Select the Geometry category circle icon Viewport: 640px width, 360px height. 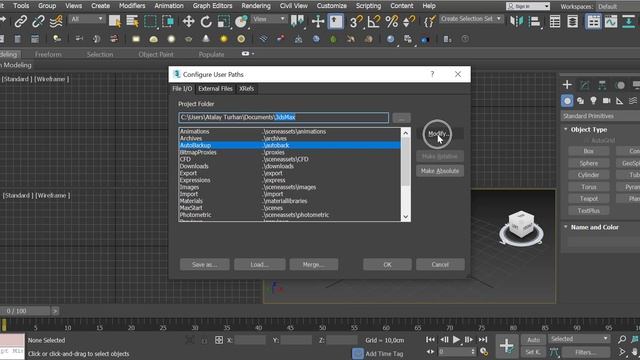(x=567, y=101)
